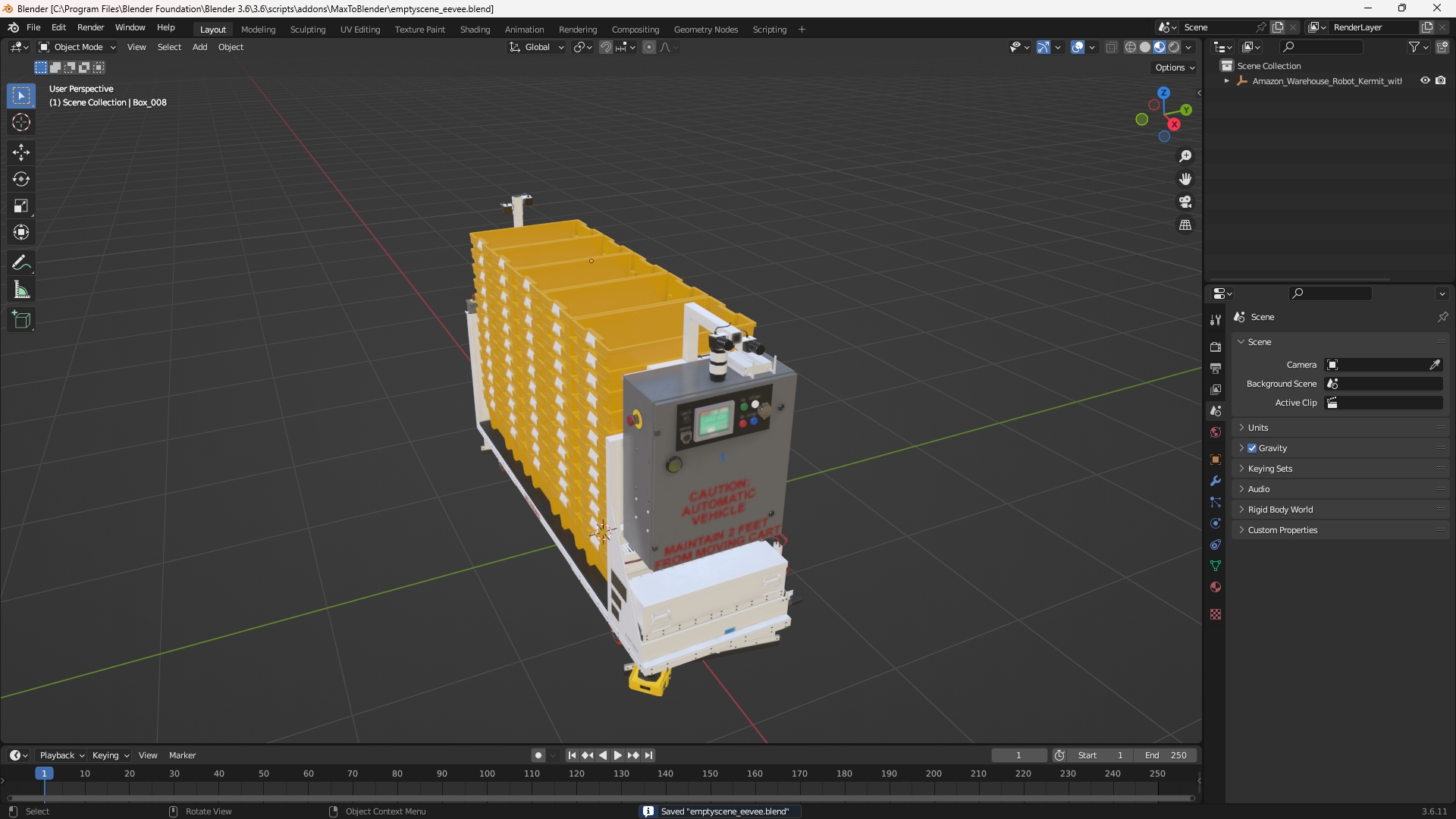Open the Object properties tab
Viewport: 1456px width, 819px height.
[x=1216, y=460]
